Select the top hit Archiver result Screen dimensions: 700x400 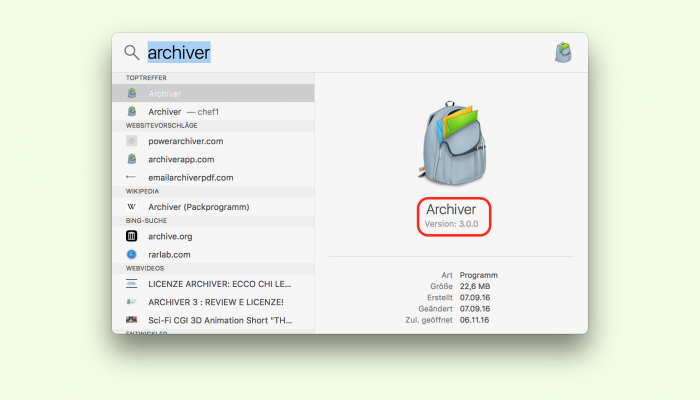[x=213, y=93]
